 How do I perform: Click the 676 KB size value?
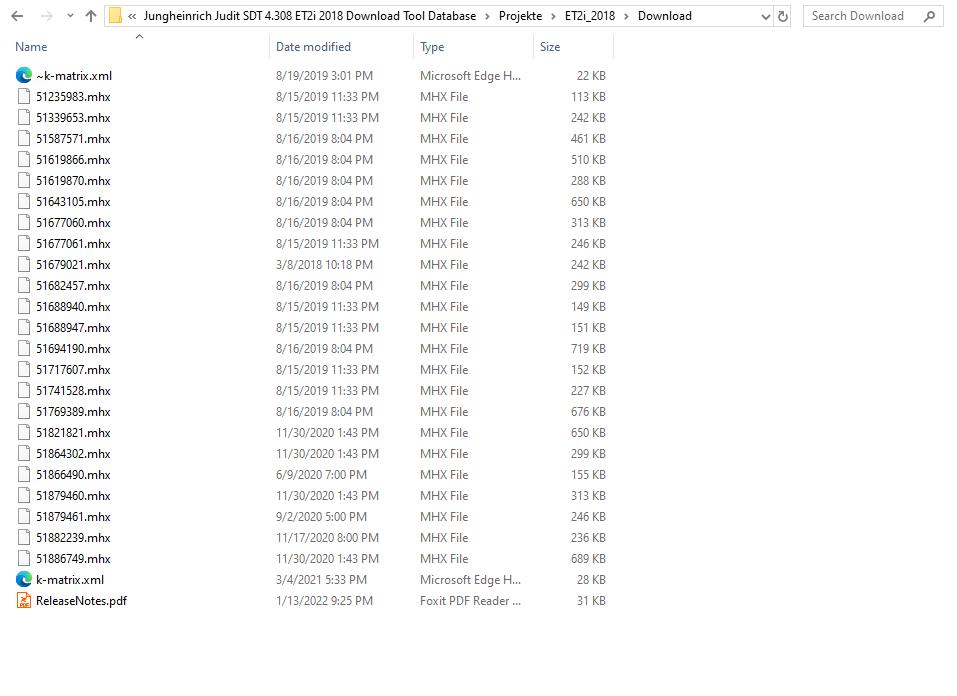click(588, 411)
